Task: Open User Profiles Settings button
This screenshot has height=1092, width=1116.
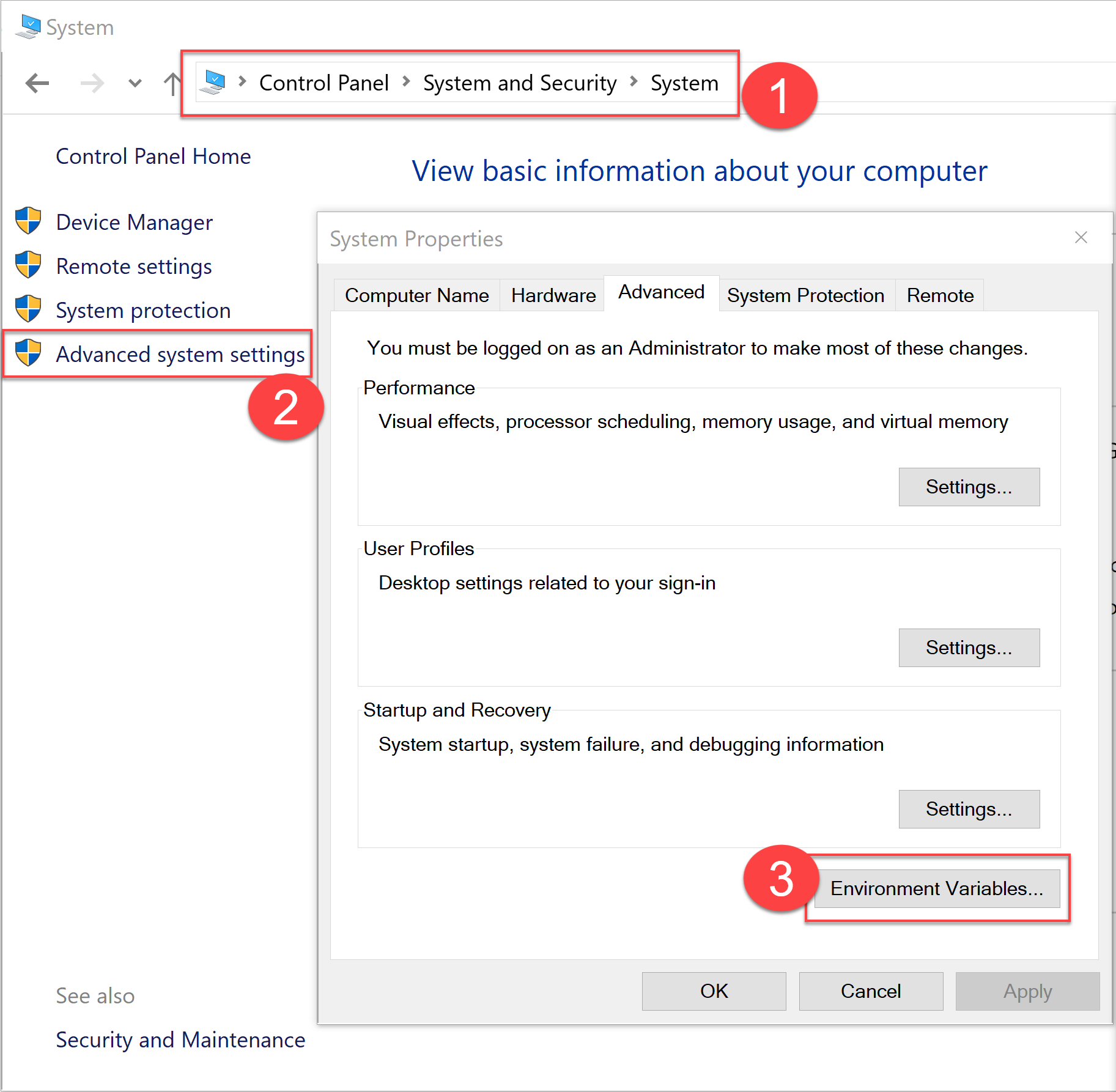Action: (x=969, y=647)
